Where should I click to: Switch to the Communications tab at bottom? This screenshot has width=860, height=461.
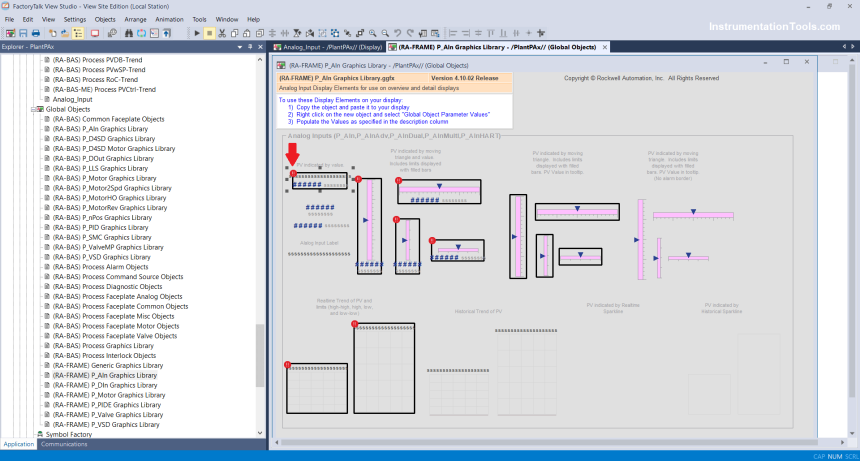pyautogui.click(x=64, y=444)
